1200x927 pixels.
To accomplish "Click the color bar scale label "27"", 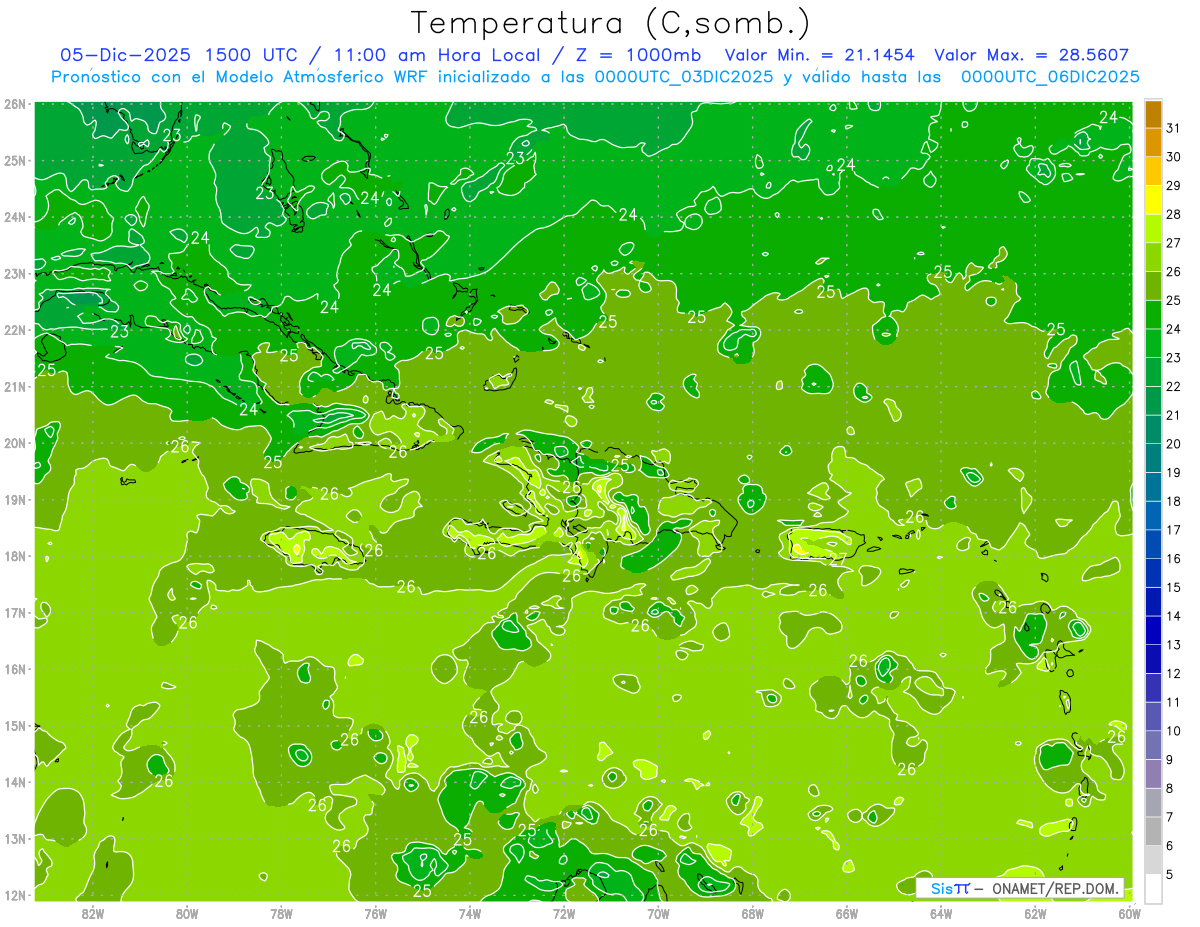I will [1174, 243].
